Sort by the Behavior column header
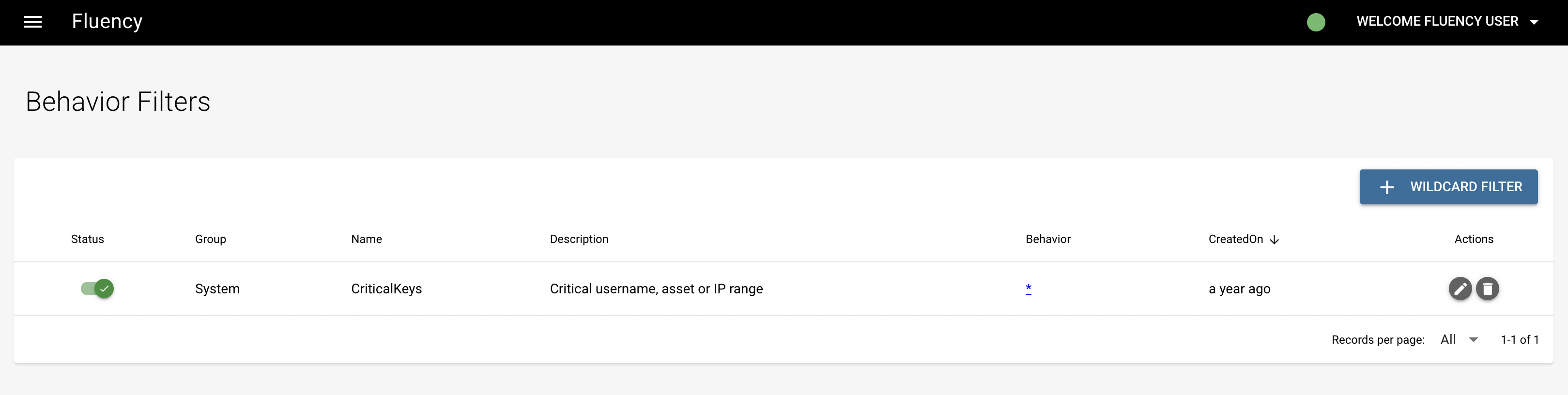Screen dimensions: 1568x395 (x=1047, y=239)
